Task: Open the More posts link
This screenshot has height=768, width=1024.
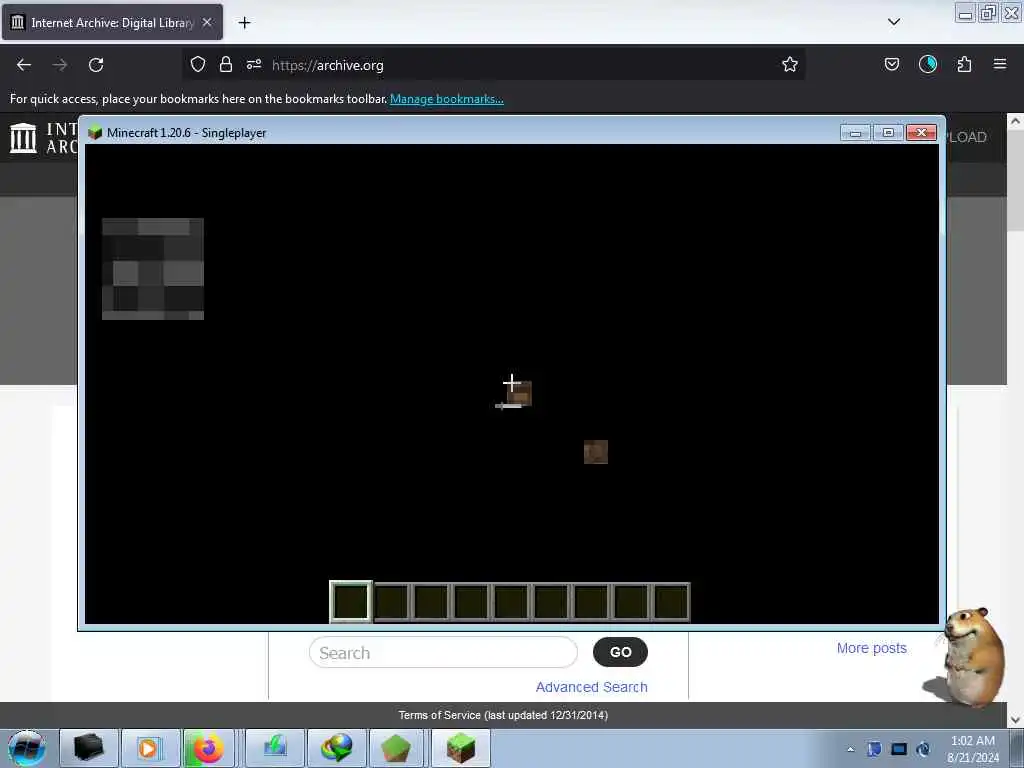Action: 872,648
